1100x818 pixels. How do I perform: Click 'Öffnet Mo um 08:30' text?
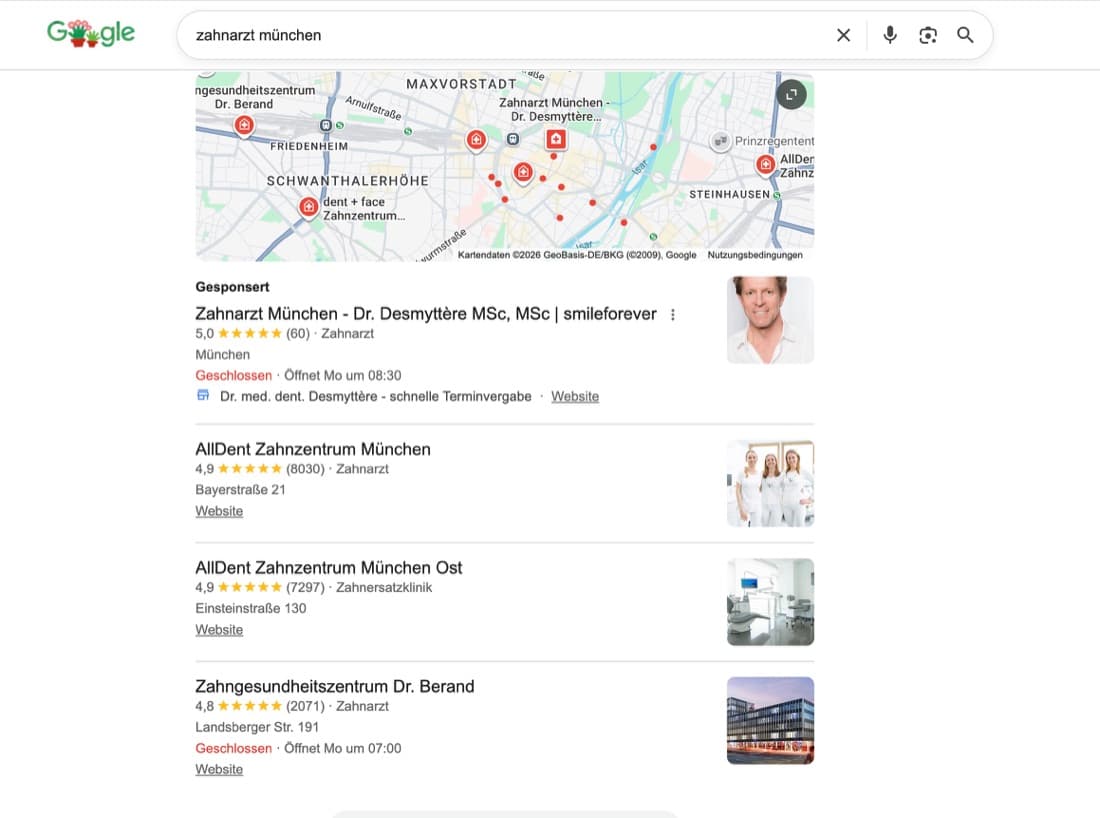coord(342,375)
